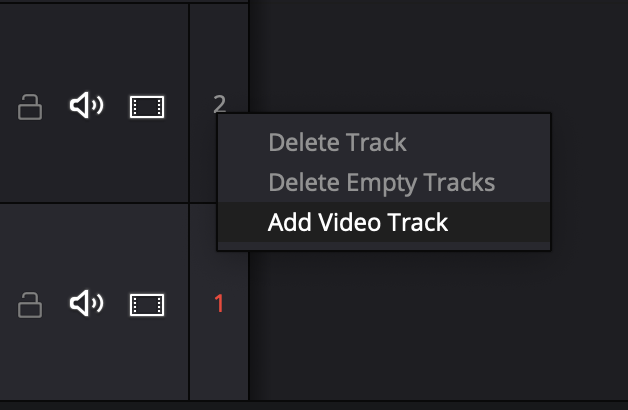Image resolution: width=628 pixels, height=410 pixels.
Task: Select Add Video Track menu entry
Action: pos(358,222)
